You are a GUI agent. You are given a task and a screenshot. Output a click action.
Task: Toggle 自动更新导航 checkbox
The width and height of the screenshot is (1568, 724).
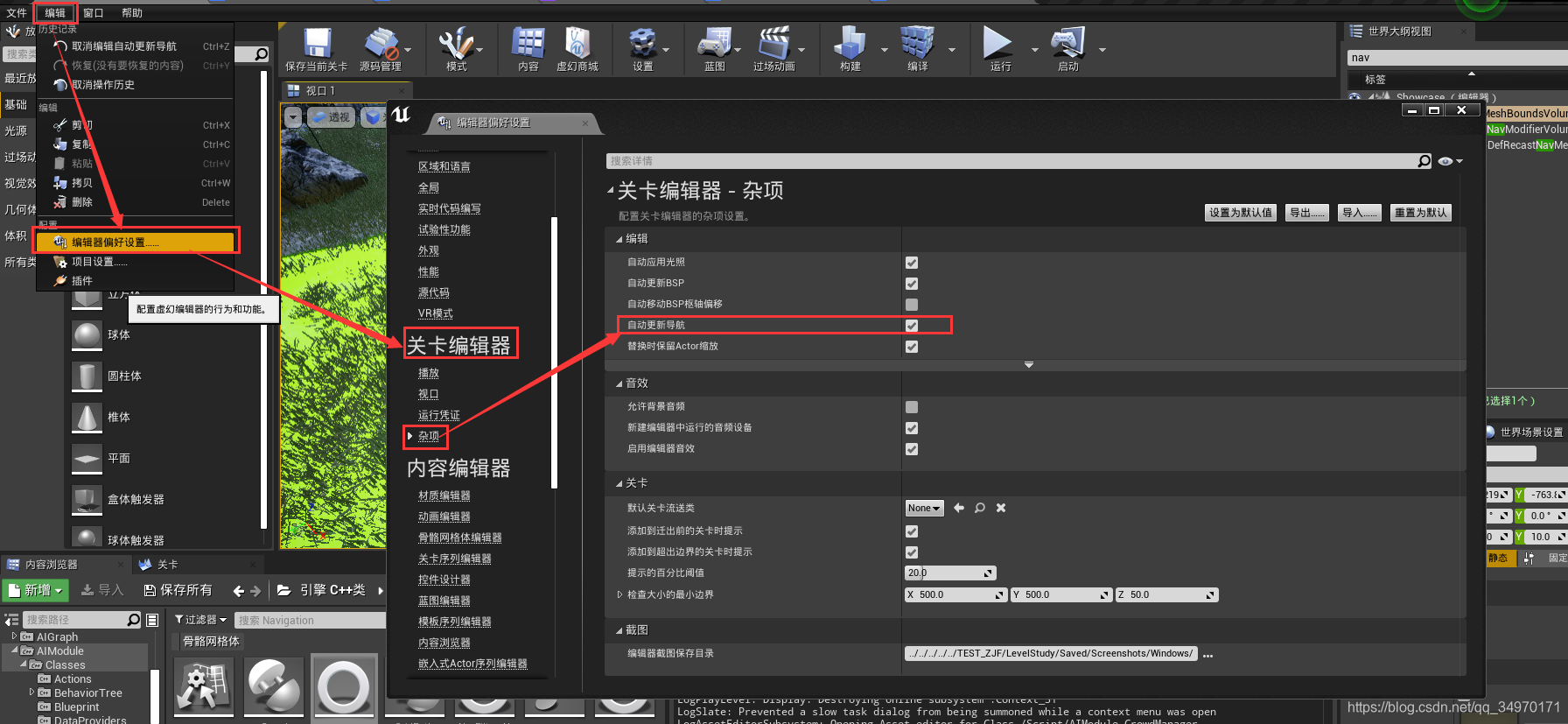point(912,326)
